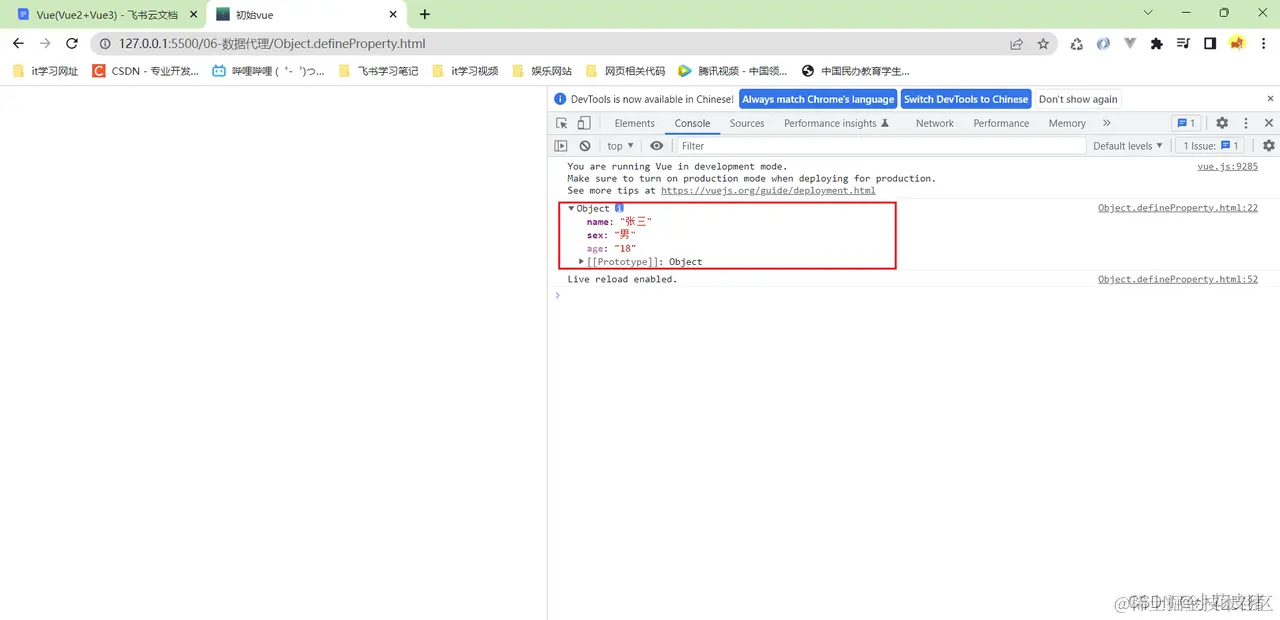The width and height of the screenshot is (1280, 620).
Task: Open the media control playlist icon
Action: [x=1183, y=44]
